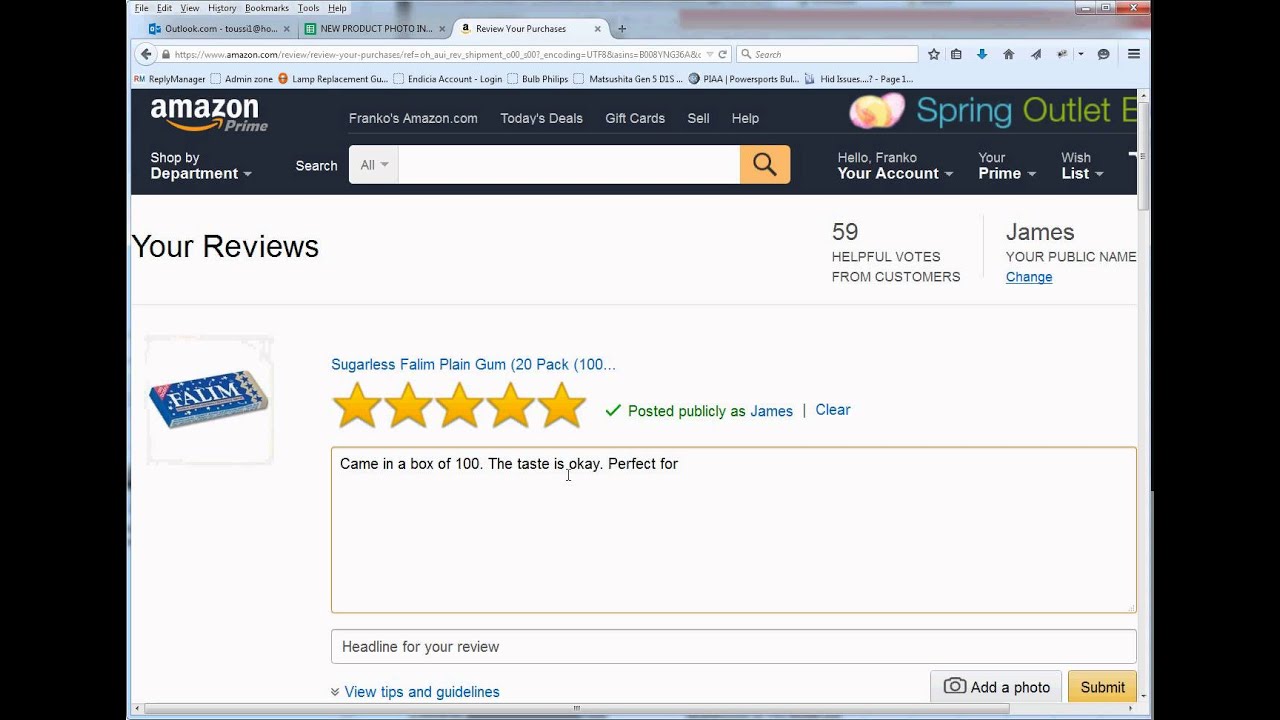Open Sugarless Falim Plain Gum product link
The image size is (1280, 720).
(473, 365)
